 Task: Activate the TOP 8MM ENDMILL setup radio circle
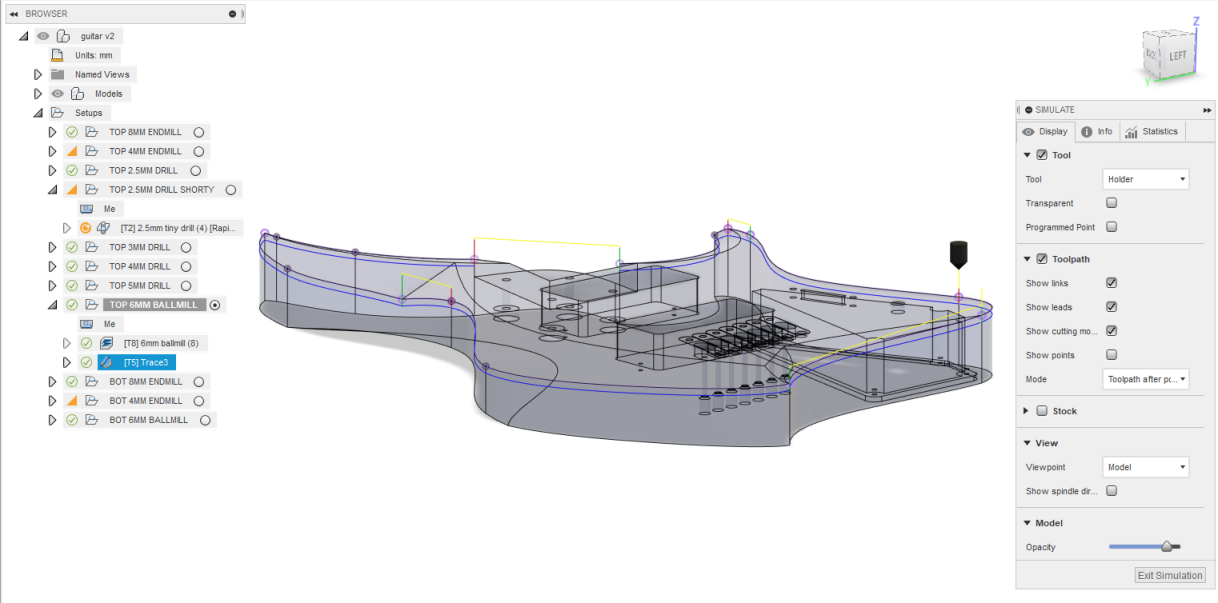[199, 132]
